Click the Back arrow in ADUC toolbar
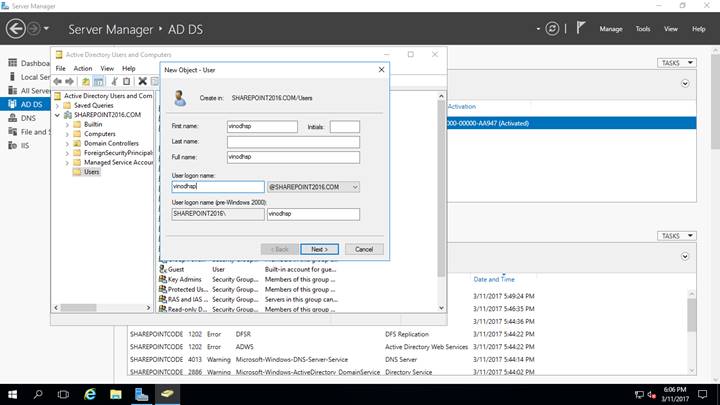The image size is (720, 405). click(x=58, y=81)
